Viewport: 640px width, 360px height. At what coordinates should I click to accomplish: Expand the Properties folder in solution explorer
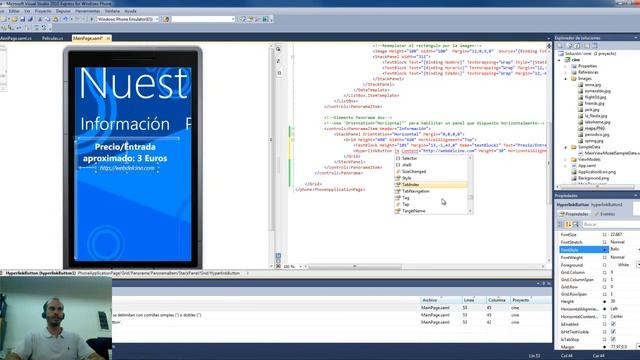tap(566, 66)
